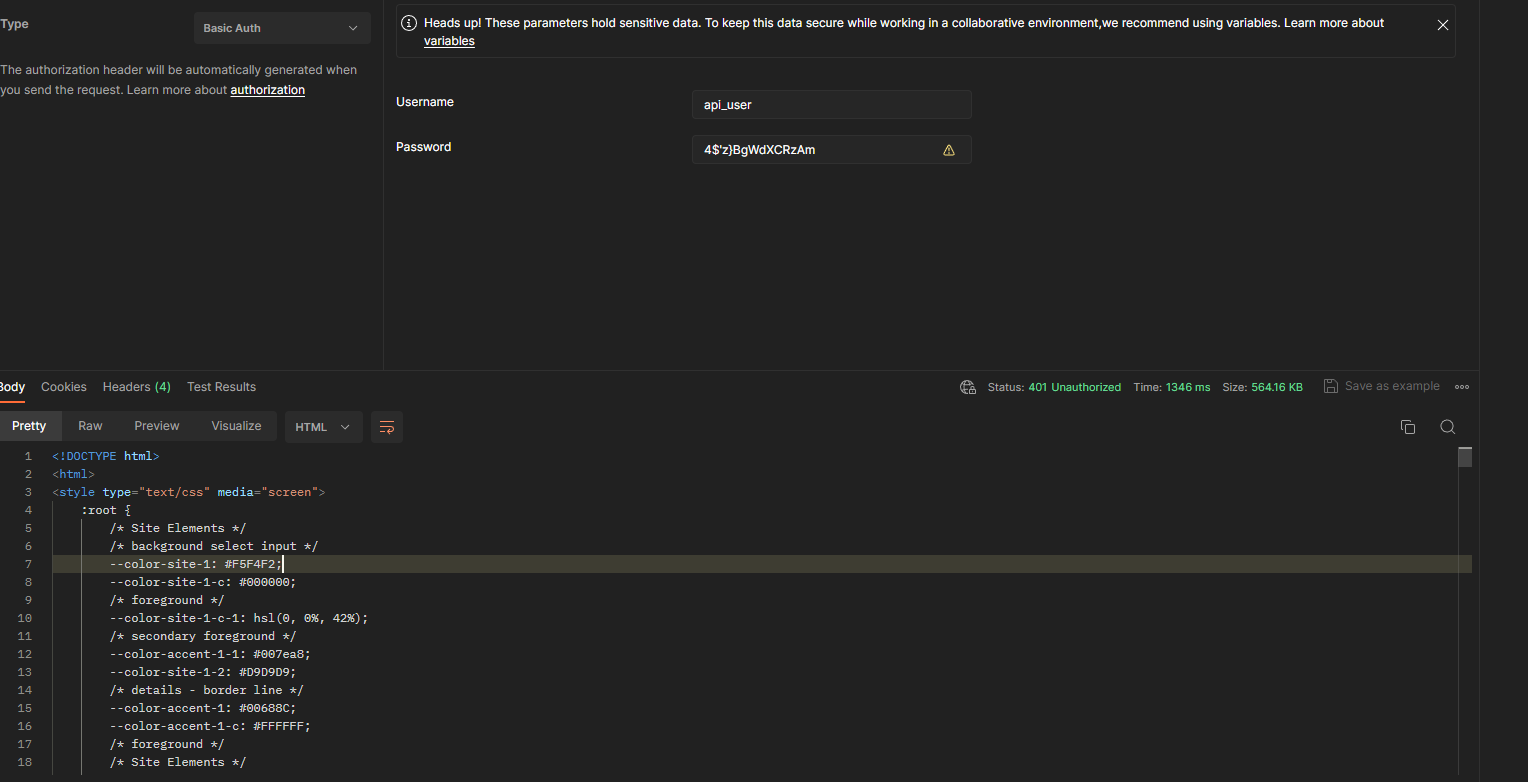Copy the response body using copy icon
The image size is (1528, 782).
click(x=1407, y=427)
